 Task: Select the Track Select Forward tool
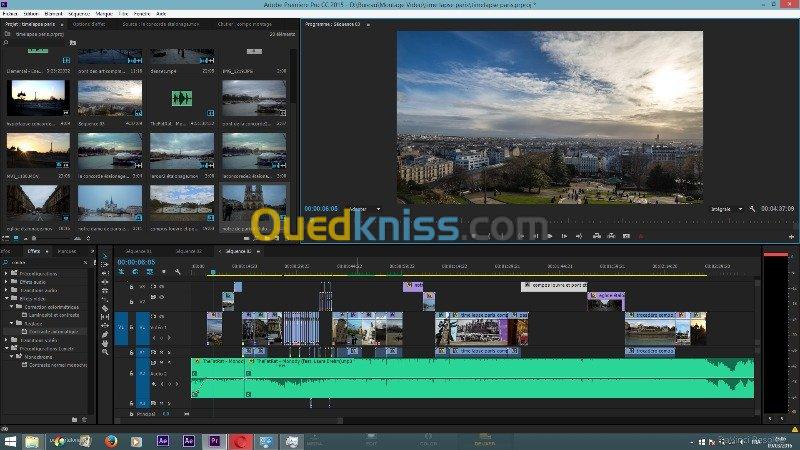click(x=105, y=264)
